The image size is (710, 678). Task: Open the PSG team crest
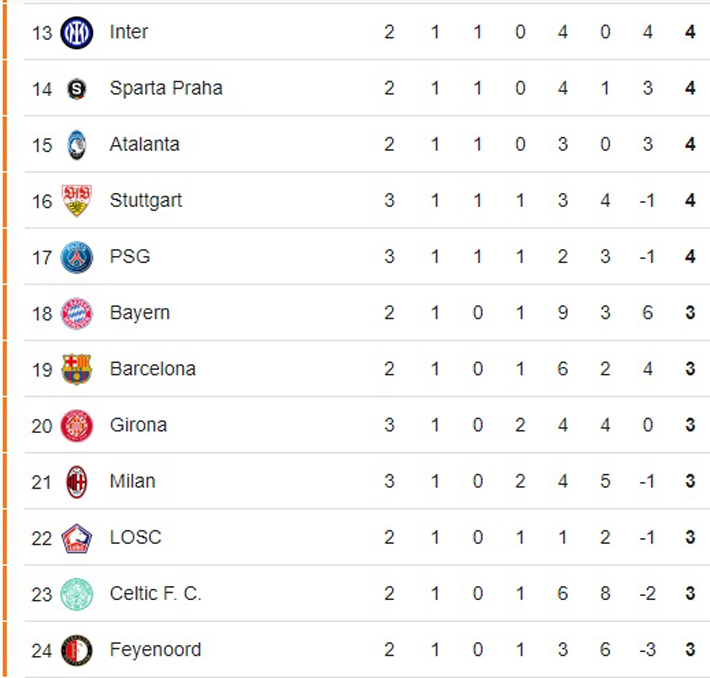(76, 257)
